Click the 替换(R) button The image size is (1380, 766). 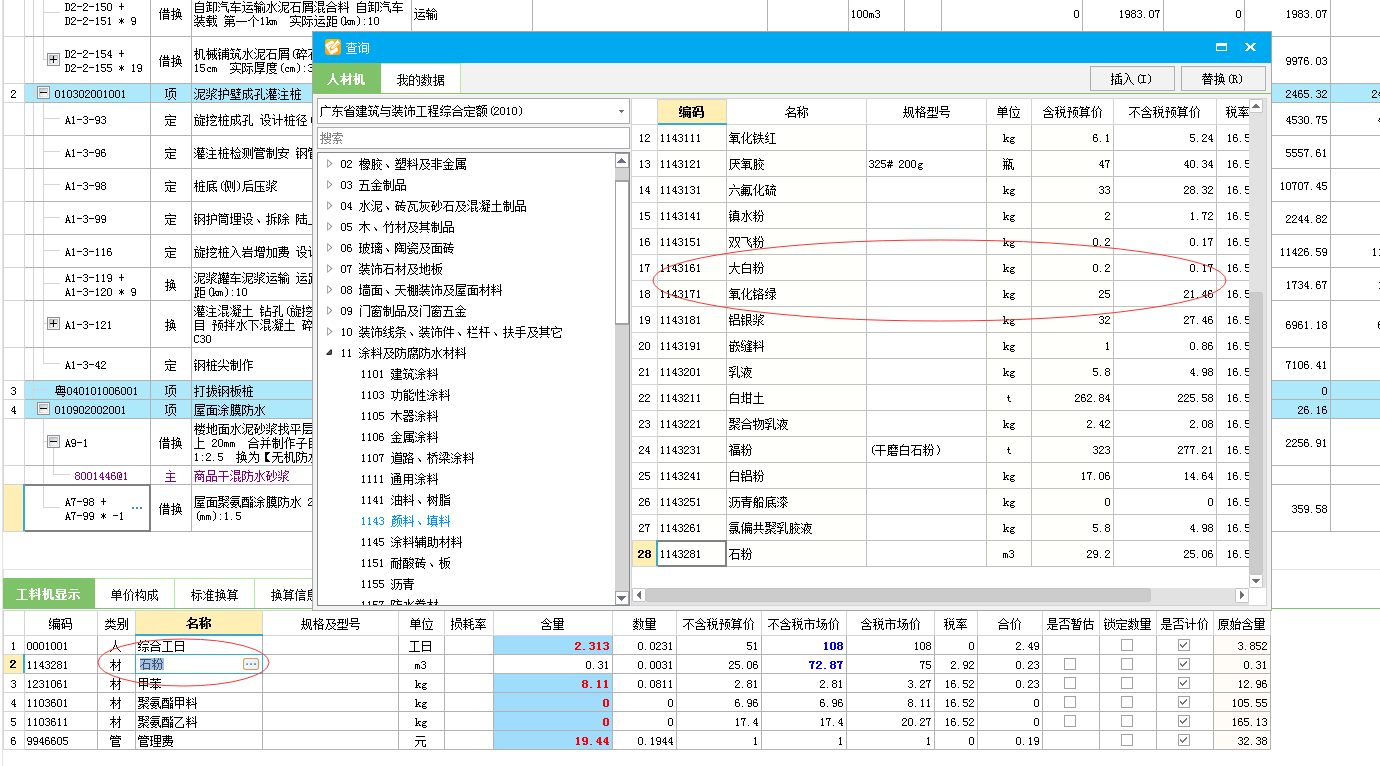[1223, 79]
